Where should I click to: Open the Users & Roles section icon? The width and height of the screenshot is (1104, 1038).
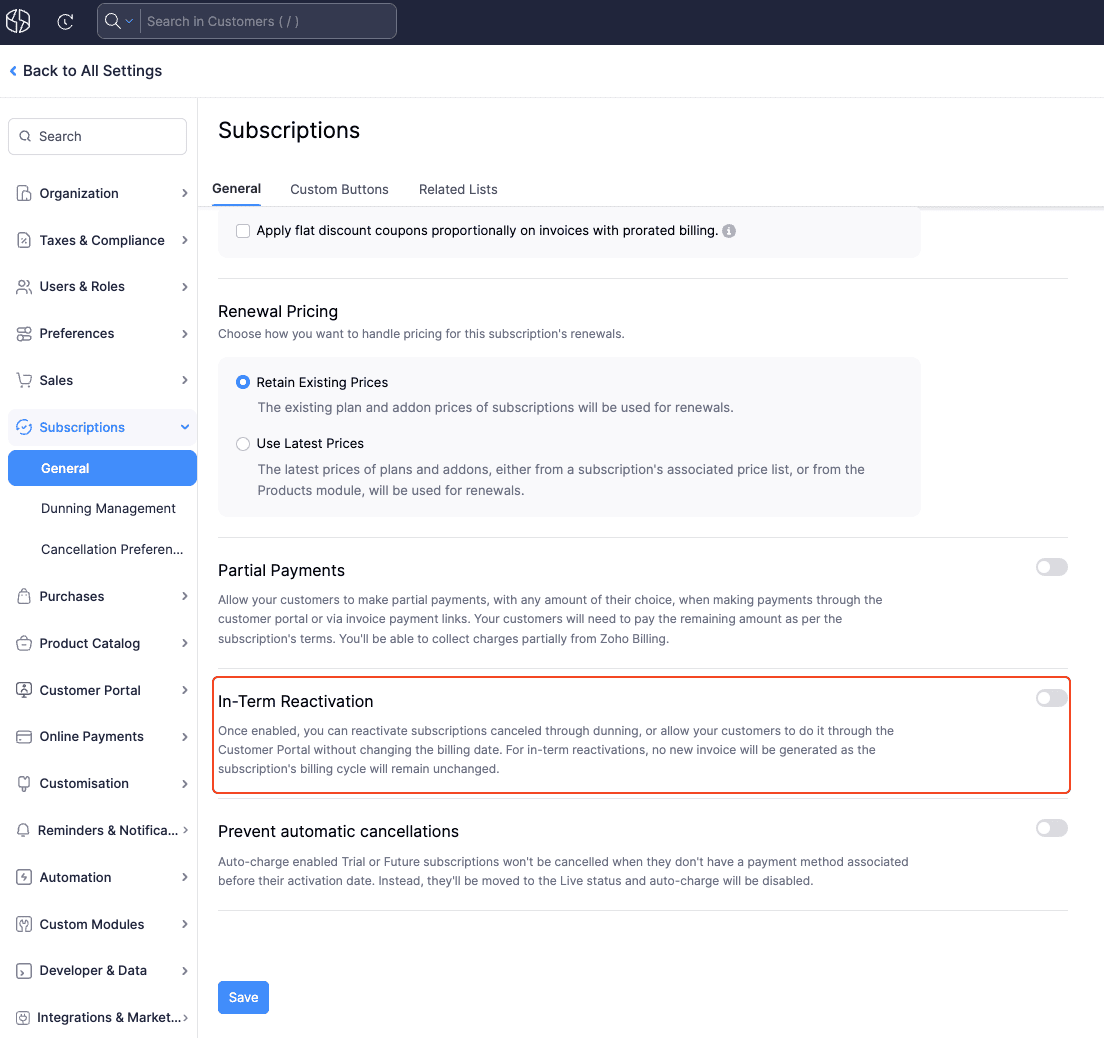[24, 287]
